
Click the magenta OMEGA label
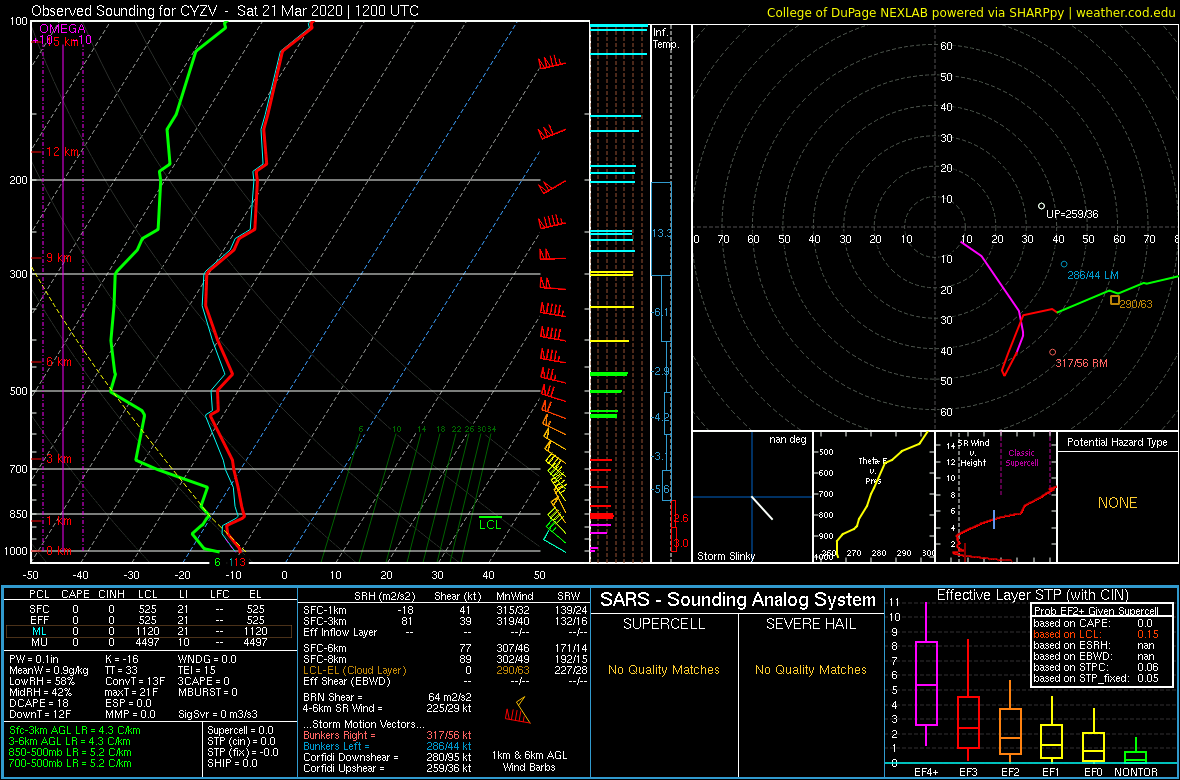point(62,29)
